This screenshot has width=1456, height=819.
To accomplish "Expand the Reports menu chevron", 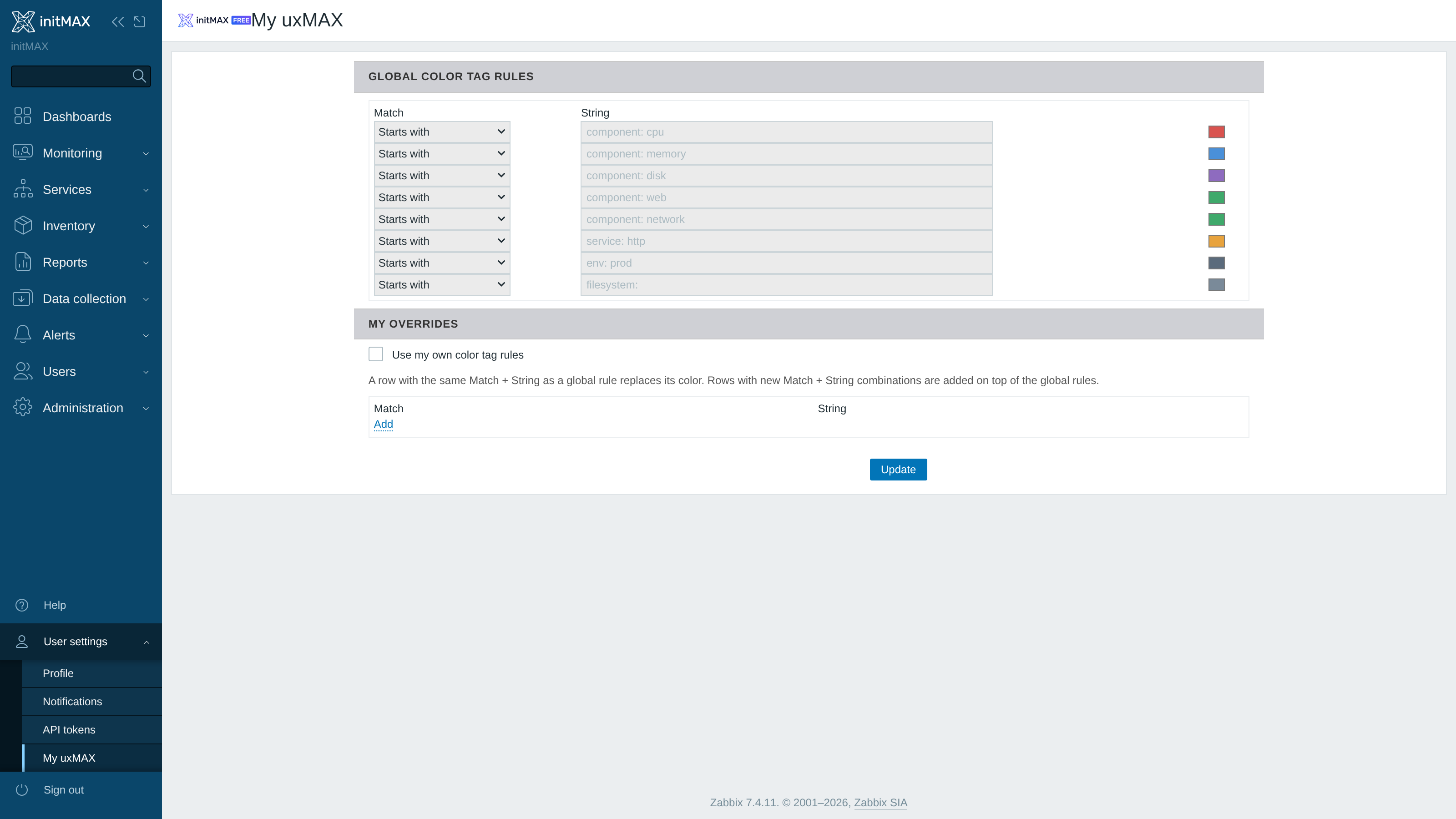I will pos(146,263).
